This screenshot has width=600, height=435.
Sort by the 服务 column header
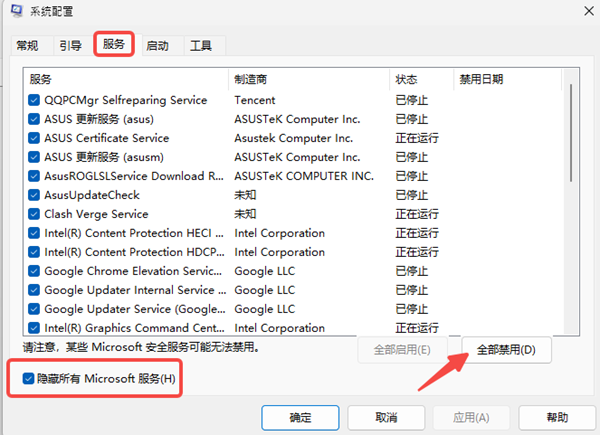point(126,79)
